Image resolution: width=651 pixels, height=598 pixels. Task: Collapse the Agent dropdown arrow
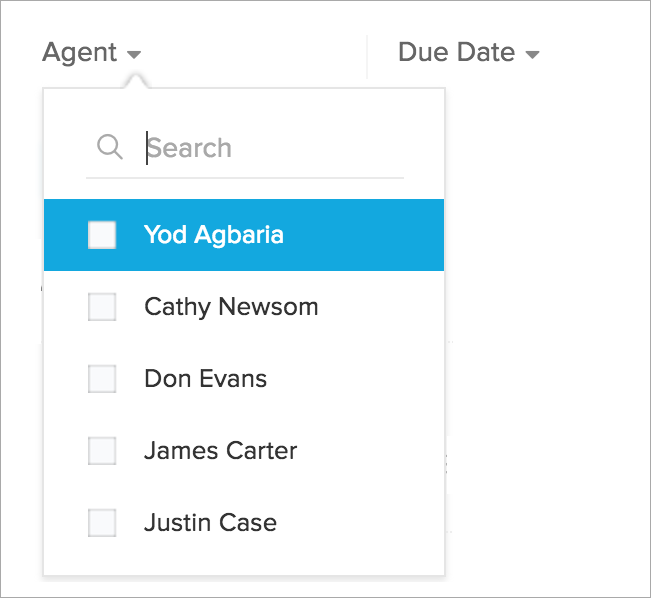click(134, 54)
